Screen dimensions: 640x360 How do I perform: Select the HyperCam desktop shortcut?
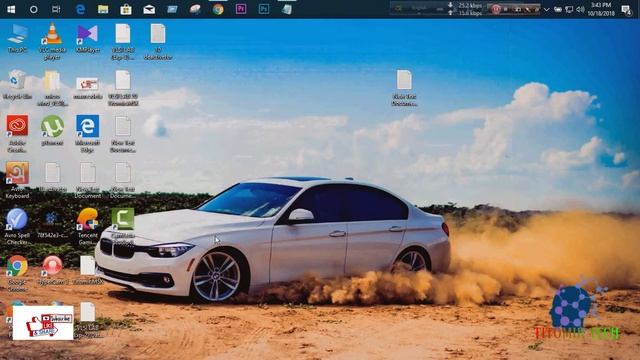(x=52, y=270)
